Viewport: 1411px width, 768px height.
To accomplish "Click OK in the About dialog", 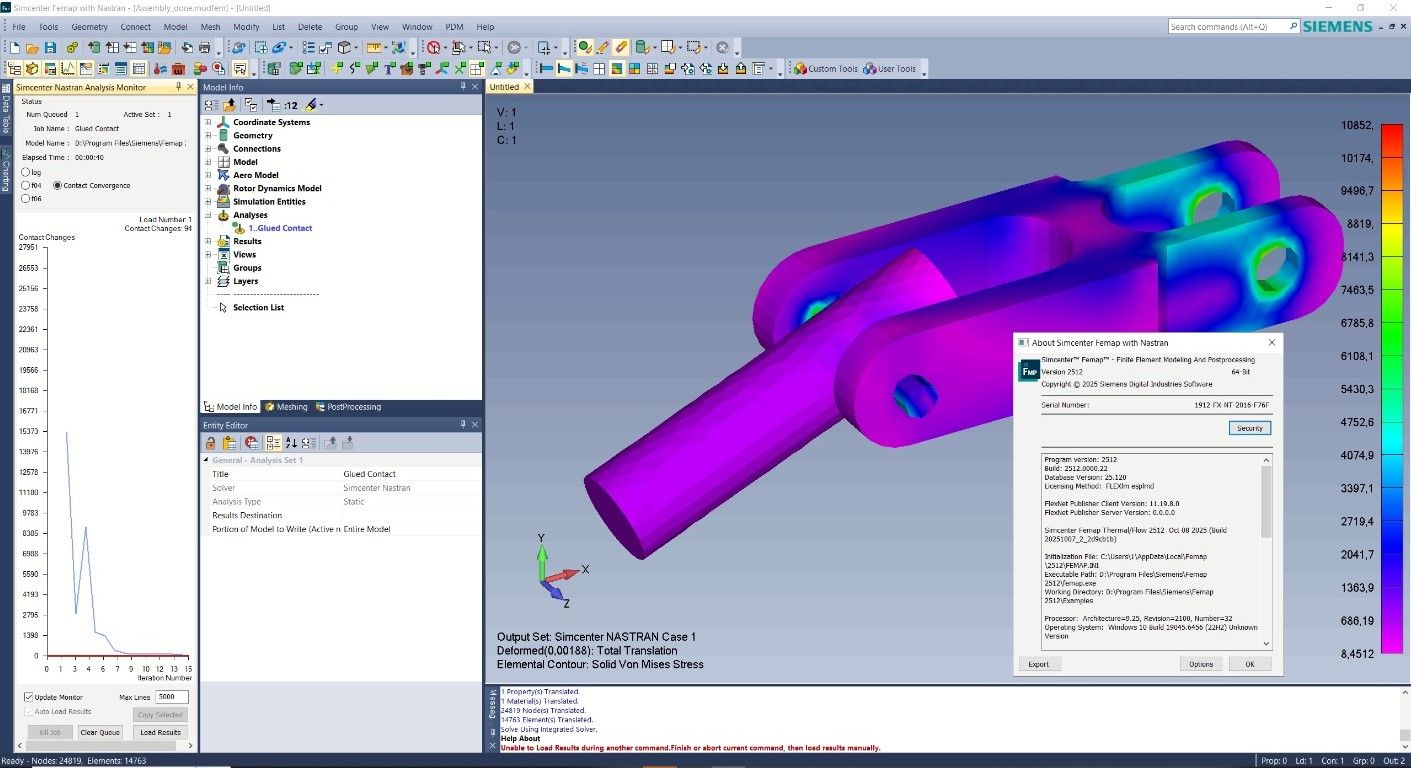I will [1249, 663].
